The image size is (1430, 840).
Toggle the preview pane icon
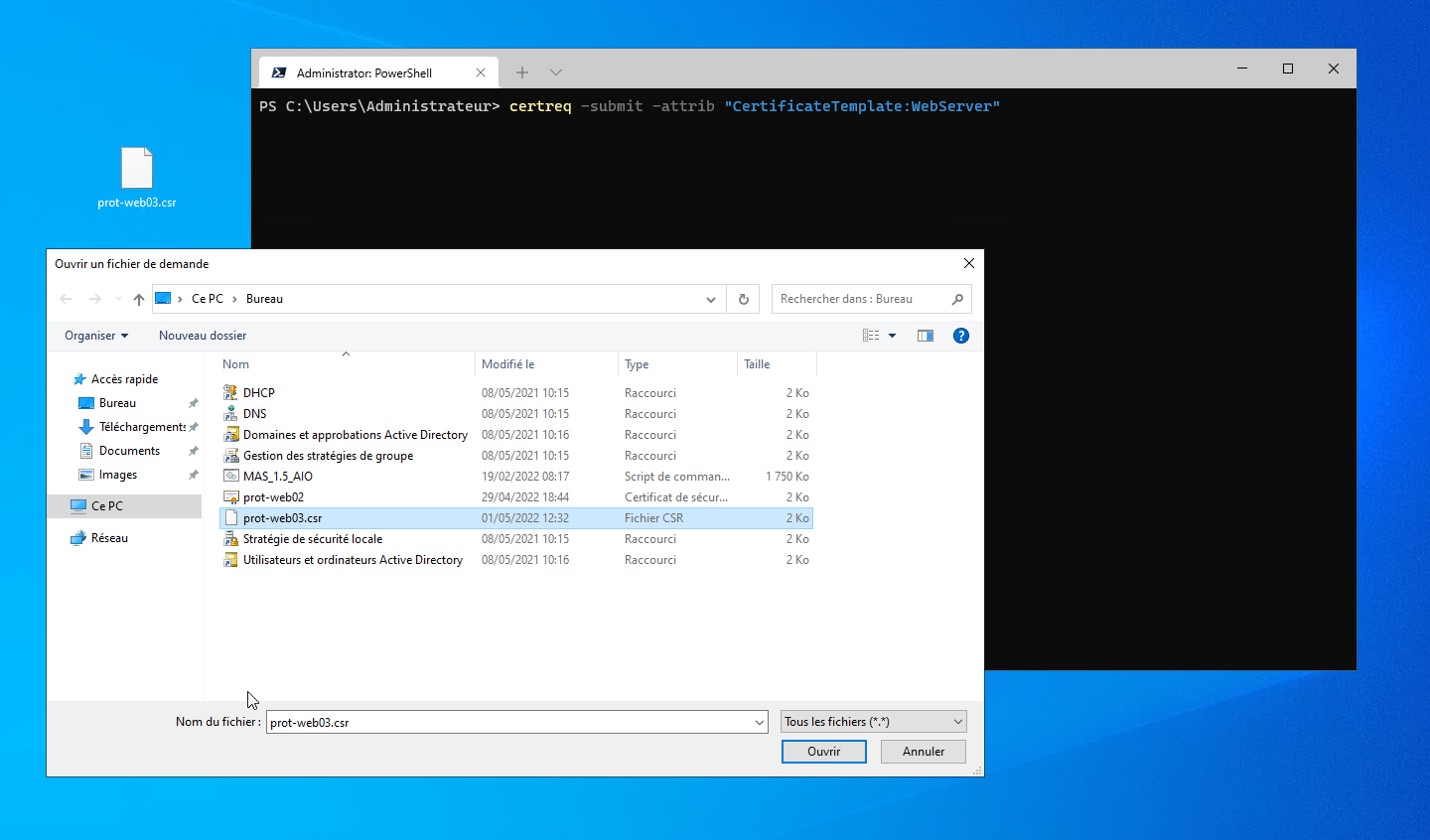[925, 336]
